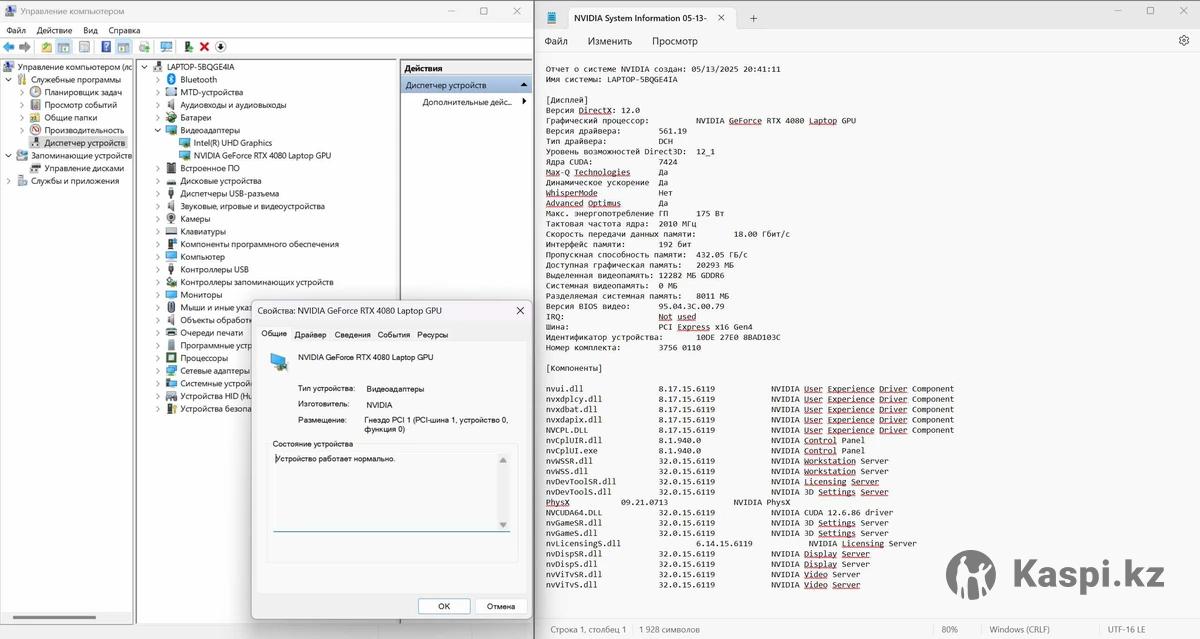Viewport: 1200px width, 639px height.
Task: Open the Изменить menu in Notepad
Action: pos(610,41)
